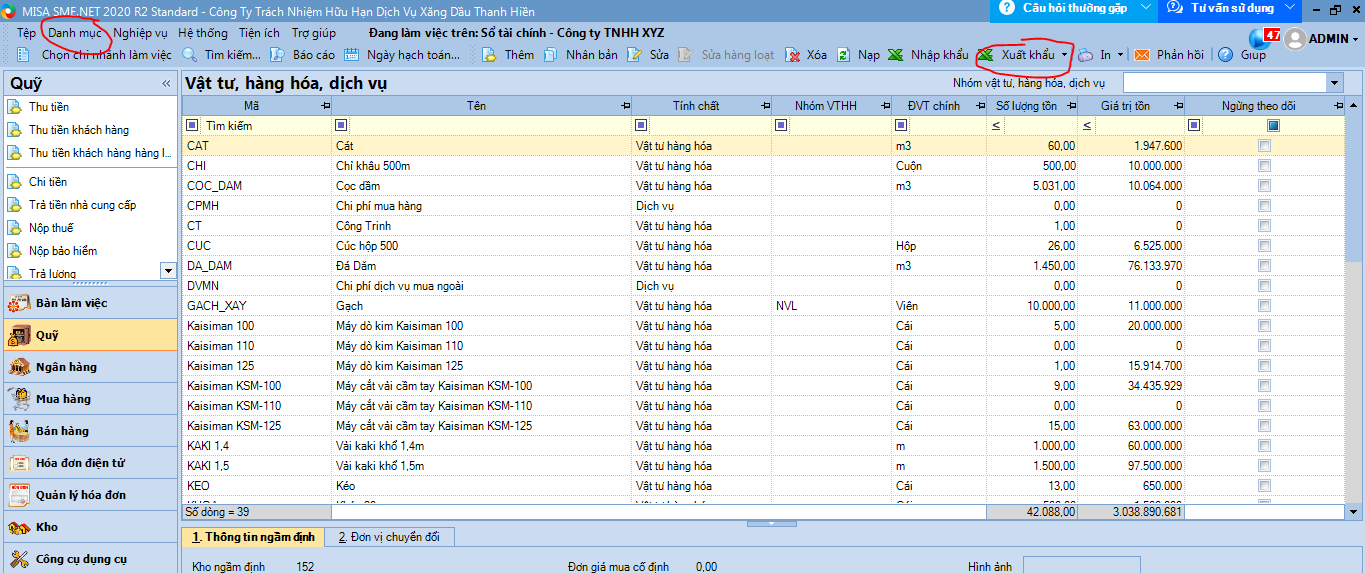Switch to the Thông tin ngầm định tab
1365x573 pixels.
254,537
